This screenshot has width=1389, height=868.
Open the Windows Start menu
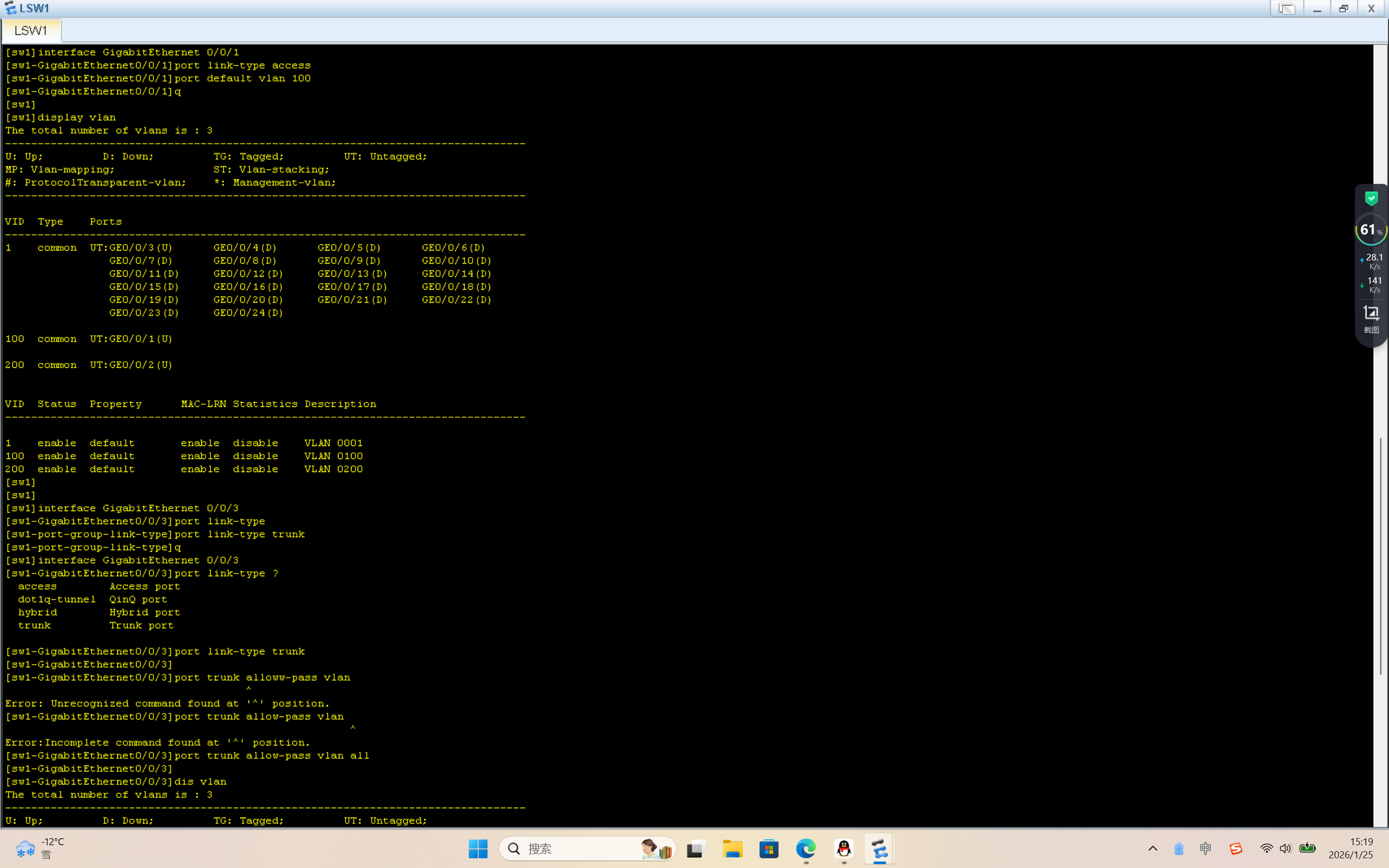[x=477, y=848]
